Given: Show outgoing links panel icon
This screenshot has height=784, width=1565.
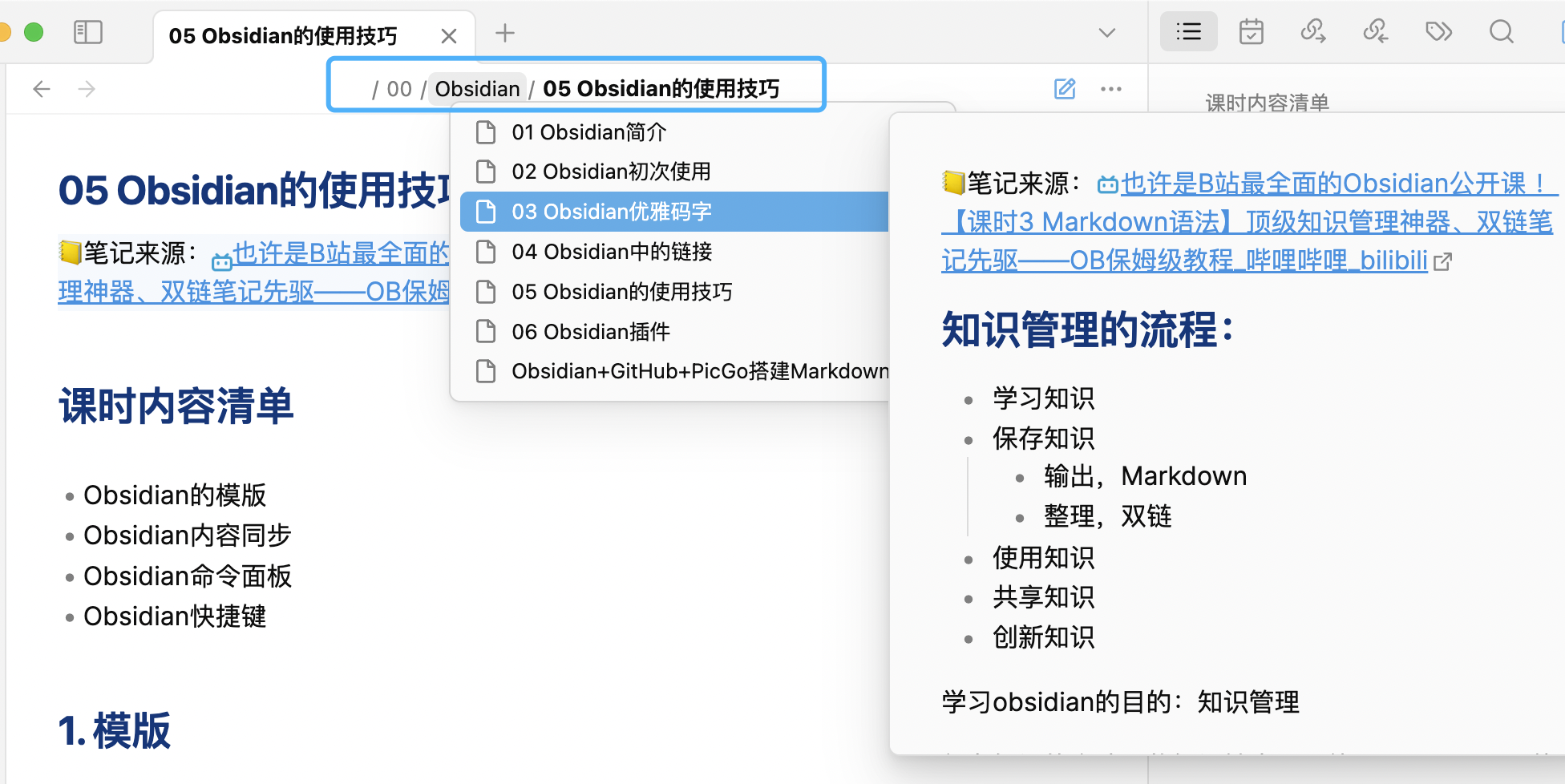Looking at the screenshot, I should pyautogui.click(x=1313, y=32).
